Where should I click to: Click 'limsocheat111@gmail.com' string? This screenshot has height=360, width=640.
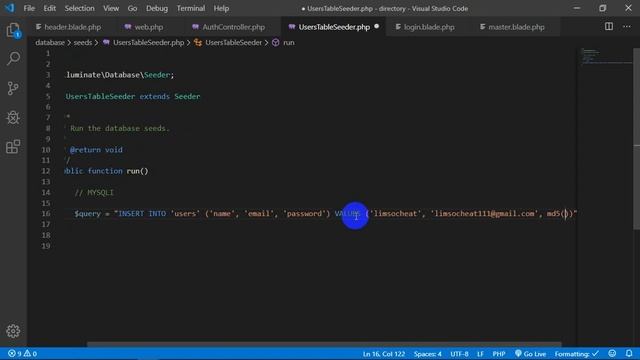pos(484,213)
